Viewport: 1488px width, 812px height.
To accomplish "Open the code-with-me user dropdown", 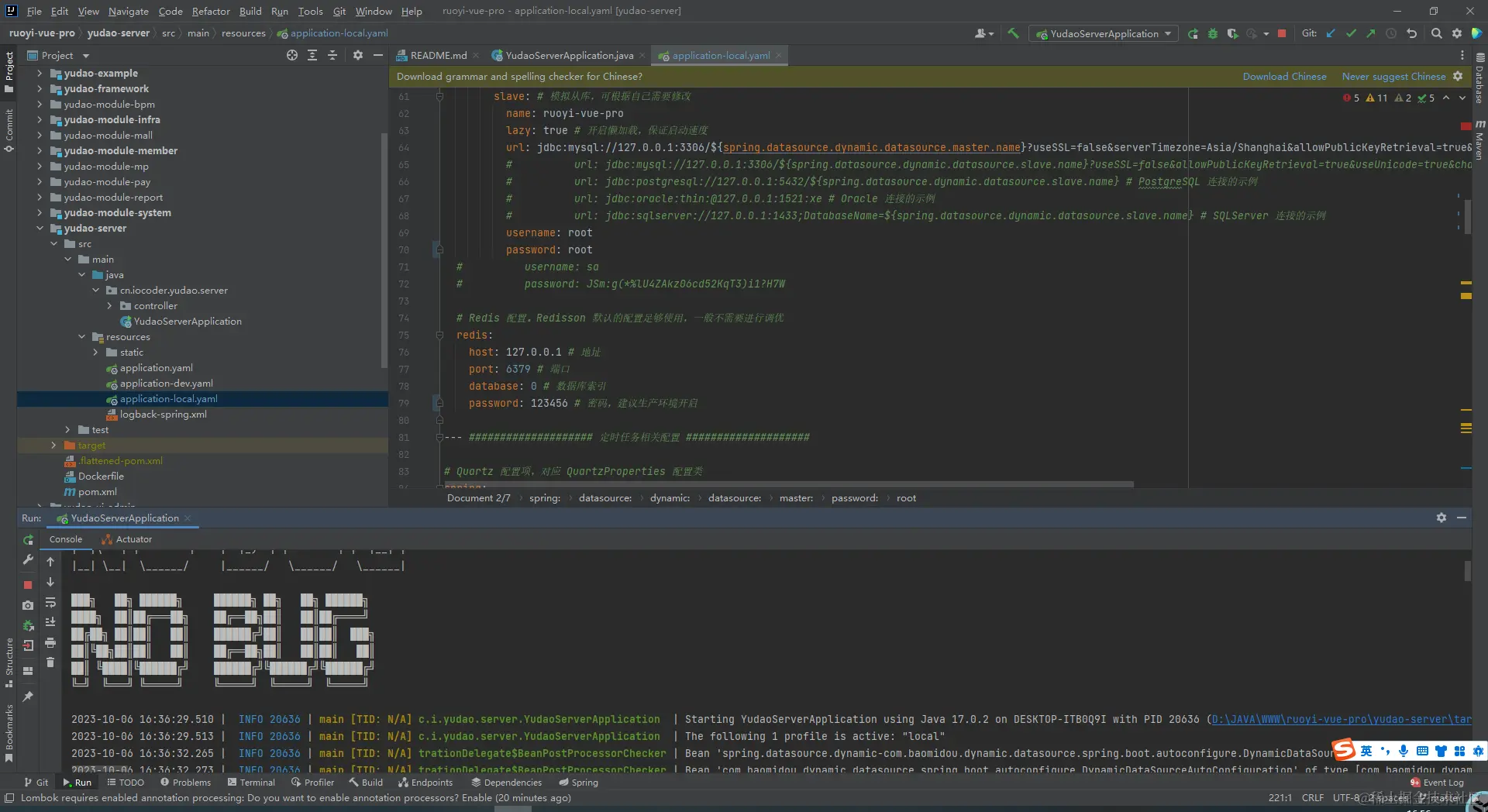I will click(x=984, y=33).
